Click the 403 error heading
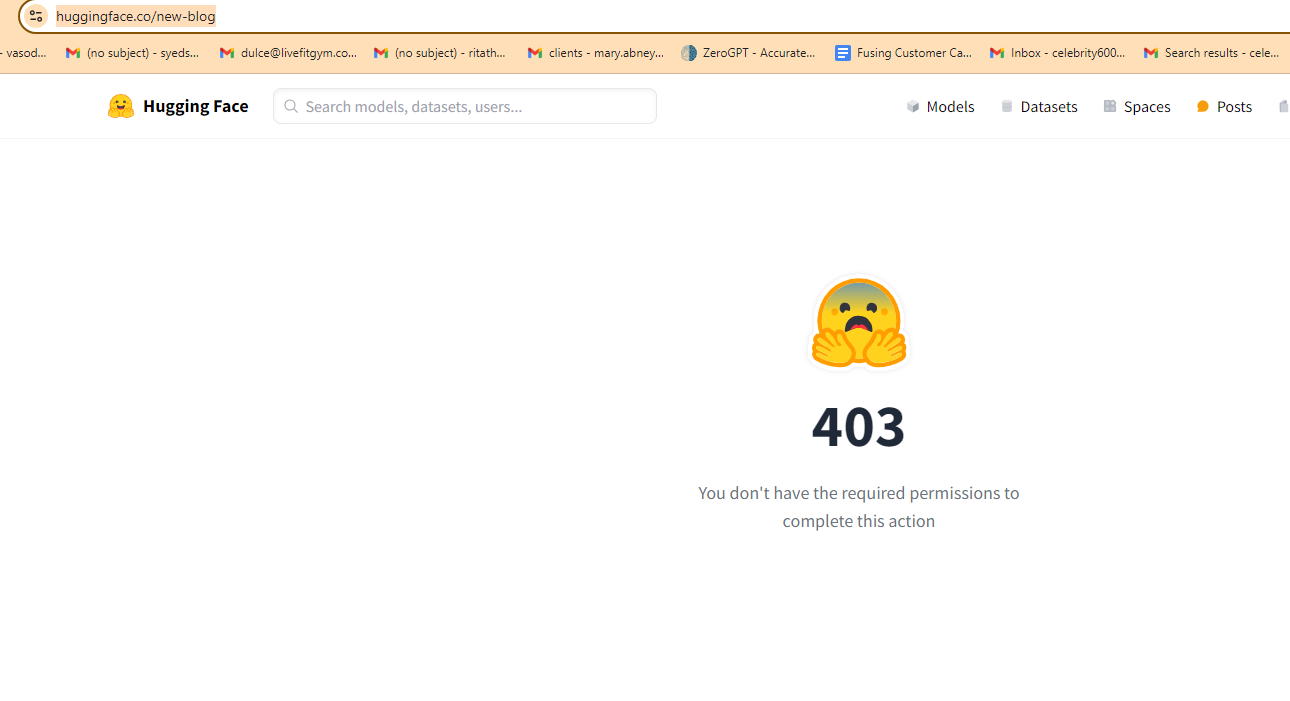Screen dimensions: 1290x701 click(x=859, y=426)
